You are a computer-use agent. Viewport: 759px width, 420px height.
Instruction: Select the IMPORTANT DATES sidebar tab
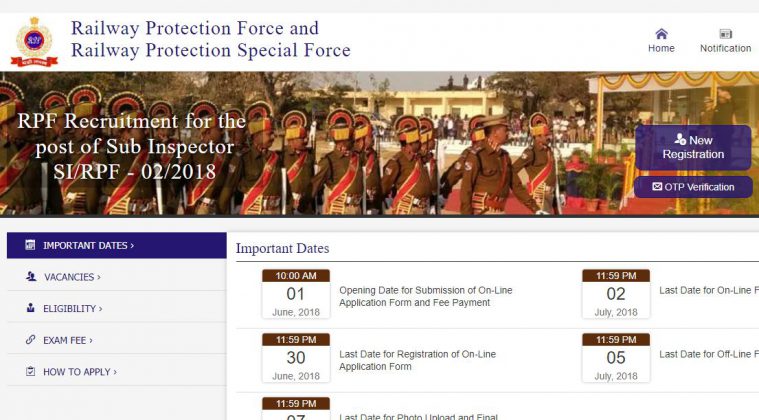point(117,245)
